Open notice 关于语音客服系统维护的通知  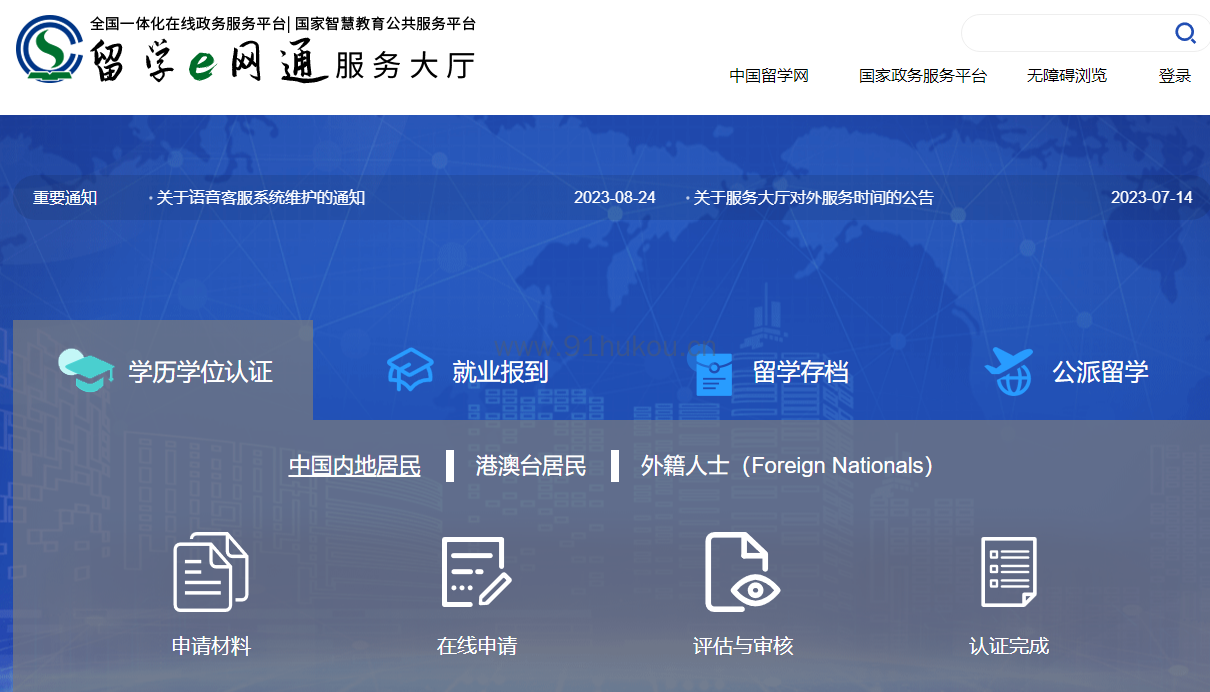[x=260, y=198]
